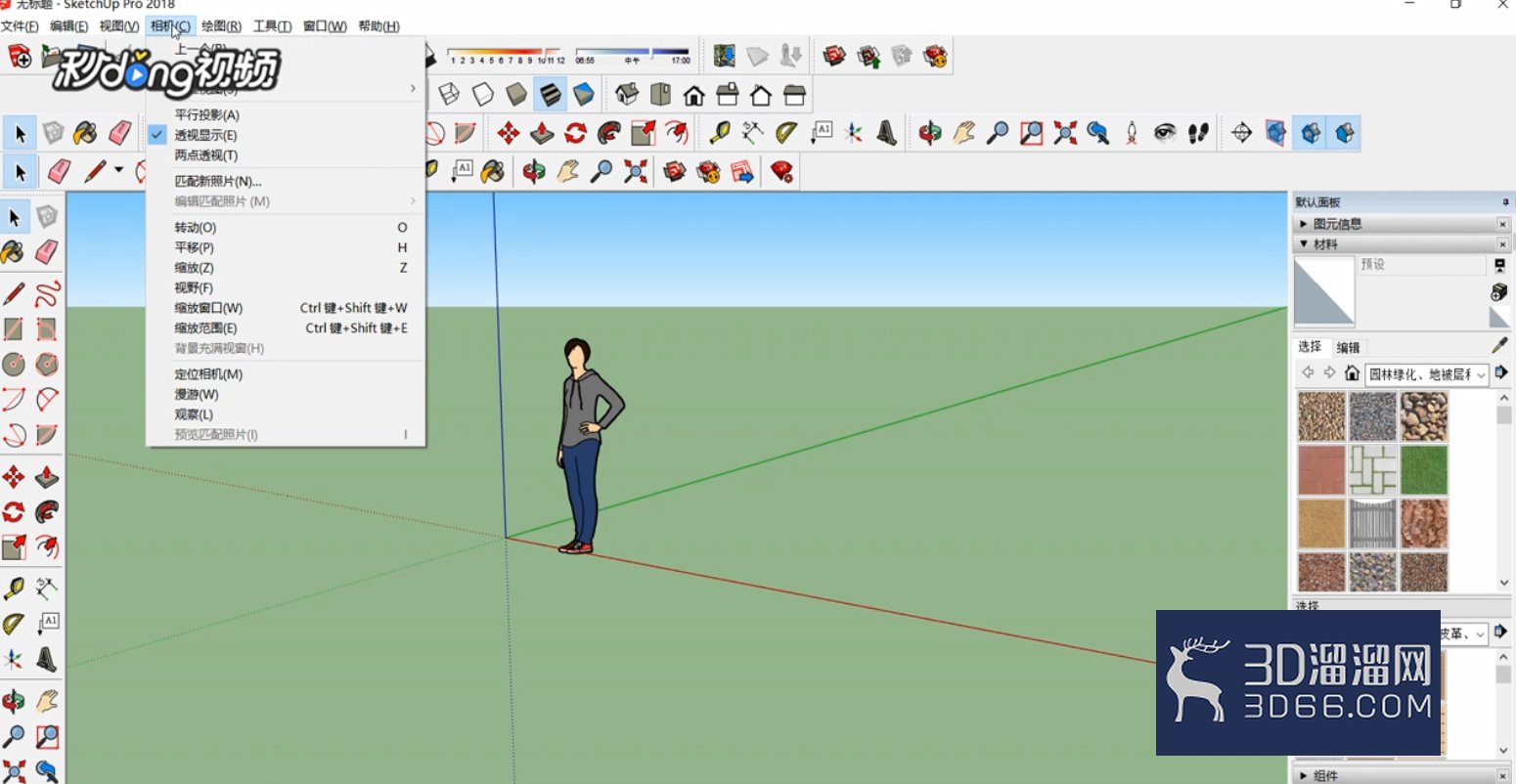Viewport: 1516px width, 784px height.
Task: Toggle the pin on 默认面板 tray
Action: pos(1505,202)
